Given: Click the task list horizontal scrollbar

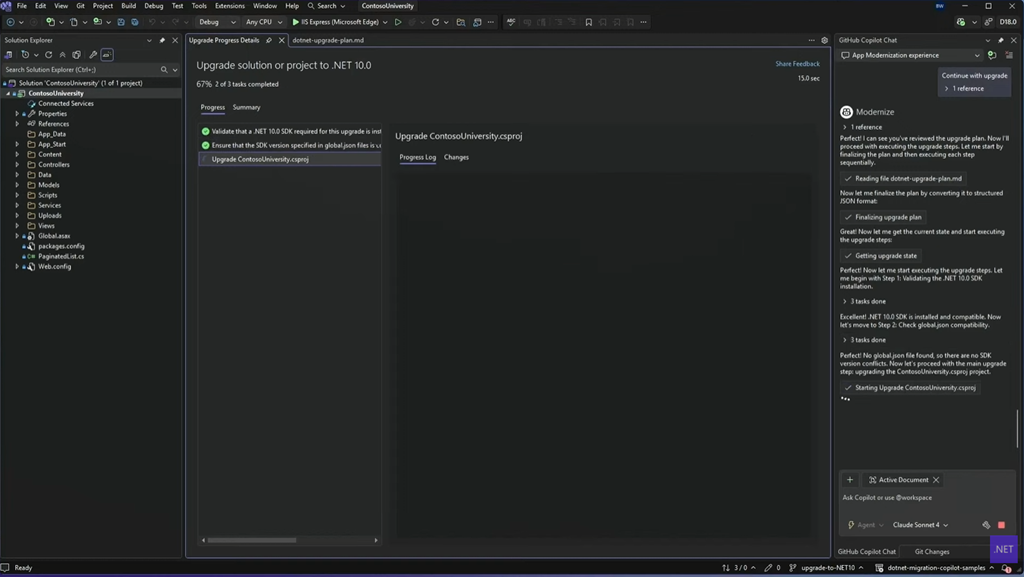Looking at the screenshot, I should coord(252,540).
